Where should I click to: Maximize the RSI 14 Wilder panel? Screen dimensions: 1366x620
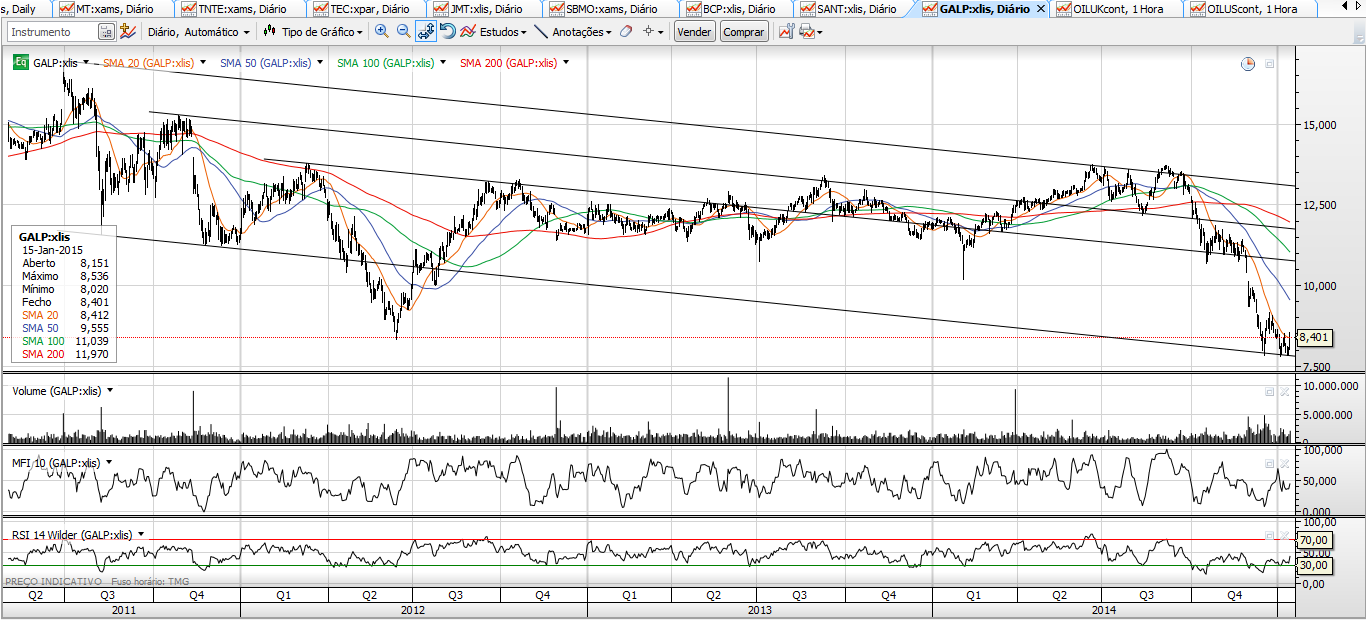click(x=1270, y=536)
